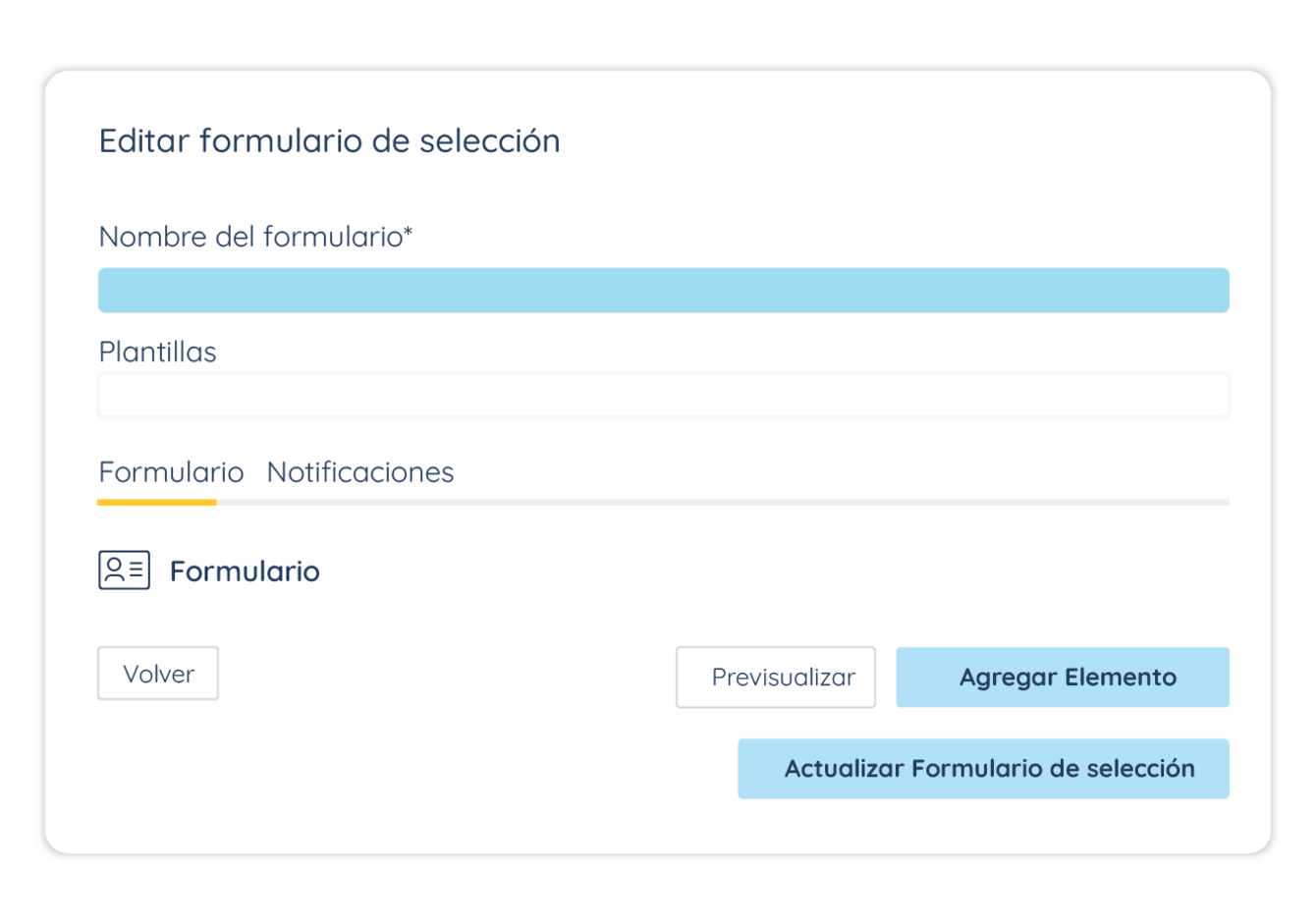The width and height of the screenshot is (1316, 924).
Task: Open the Previsualizar preview button
Action: click(x=776, y=678)
